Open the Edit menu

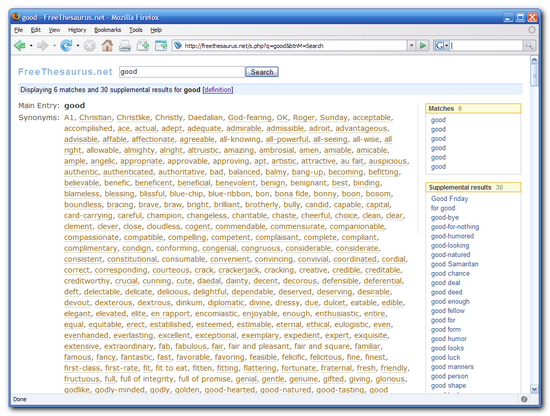click(35, 30)
